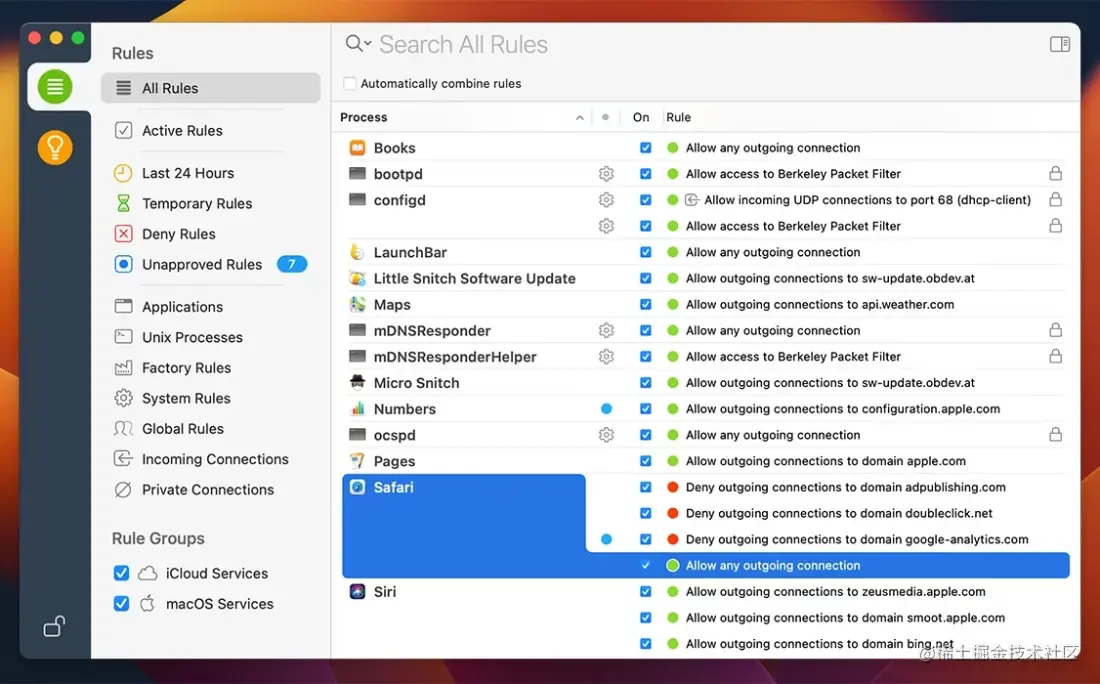Toggle the inspector panel icon at top right
This screenshot has height=684, width=1100.
pyautogui.click(x=1059, y=44)
